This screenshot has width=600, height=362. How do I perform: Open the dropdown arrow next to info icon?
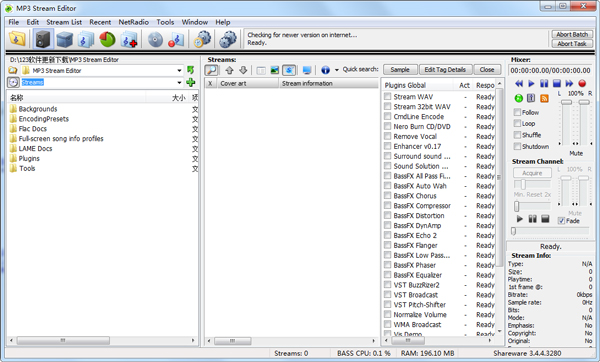[337, 70]
